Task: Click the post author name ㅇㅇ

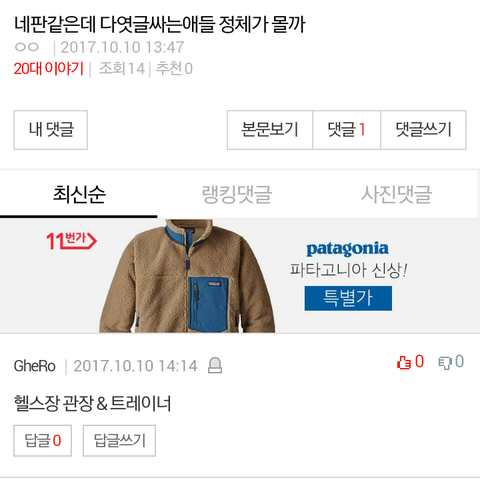Action: pyautogui.click(x=27, y=47)
